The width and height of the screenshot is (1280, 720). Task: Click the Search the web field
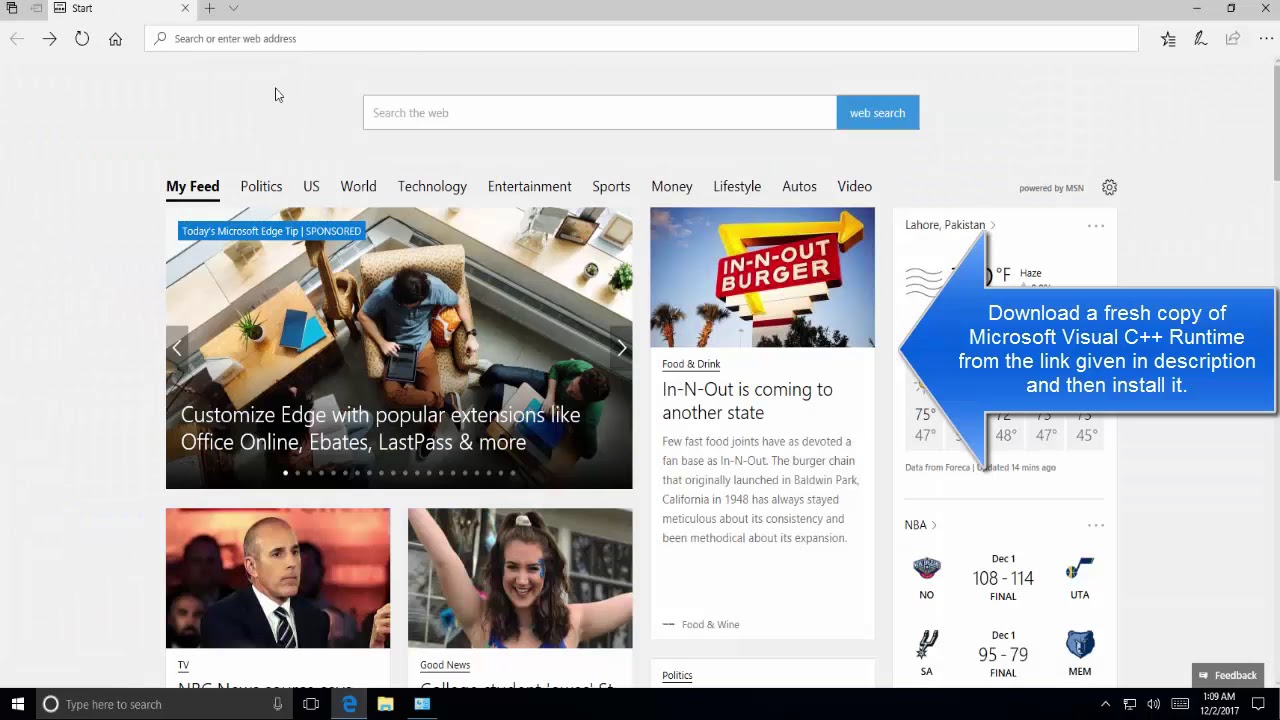click(600, 113)
